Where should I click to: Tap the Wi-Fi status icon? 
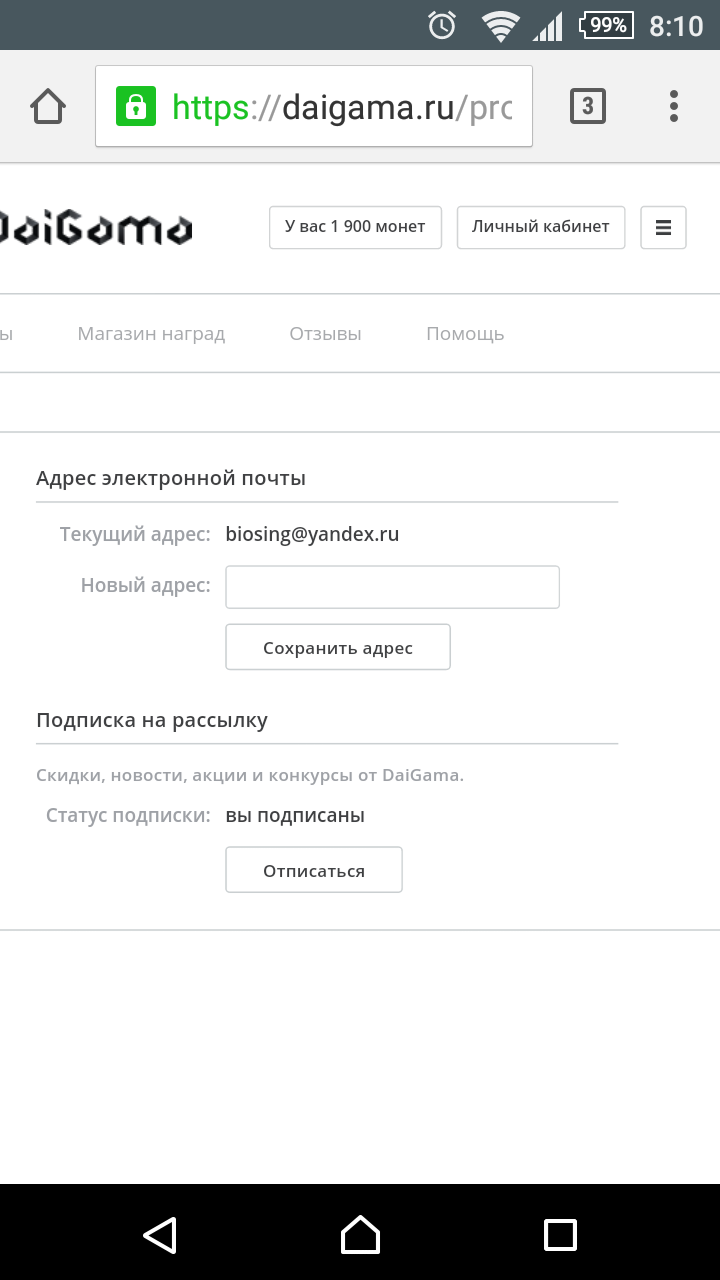pyautogui.click(x=498, y=25)
